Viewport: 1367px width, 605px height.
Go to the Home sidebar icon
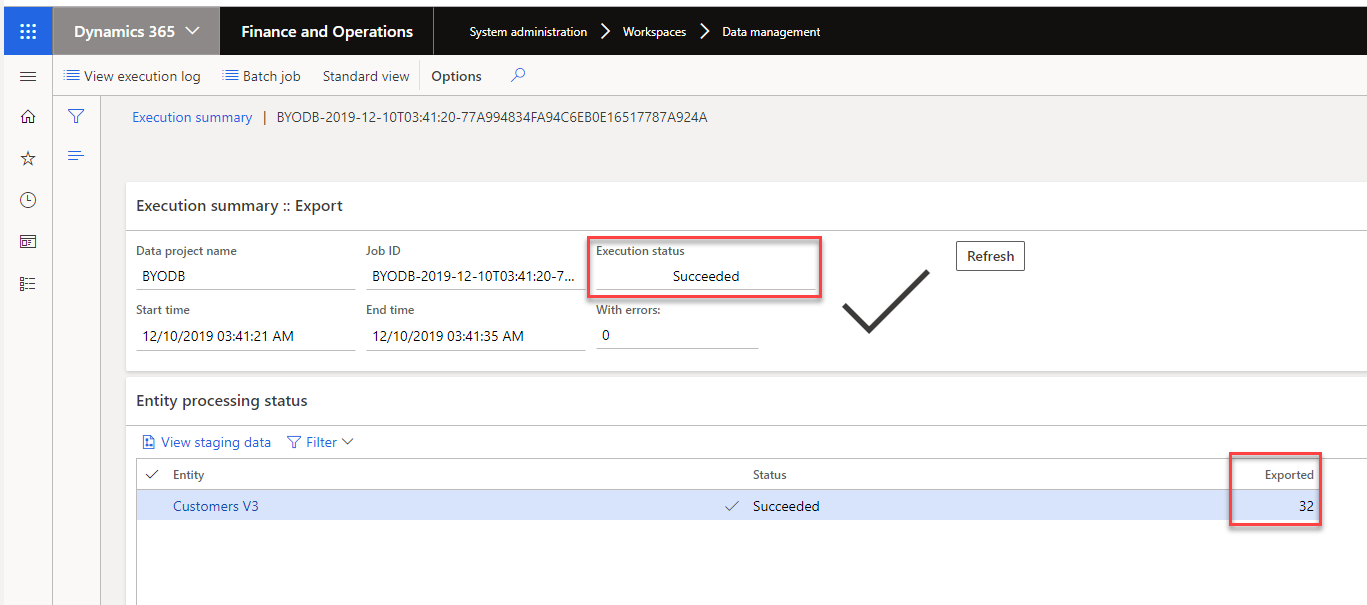[x=28, y=117]
